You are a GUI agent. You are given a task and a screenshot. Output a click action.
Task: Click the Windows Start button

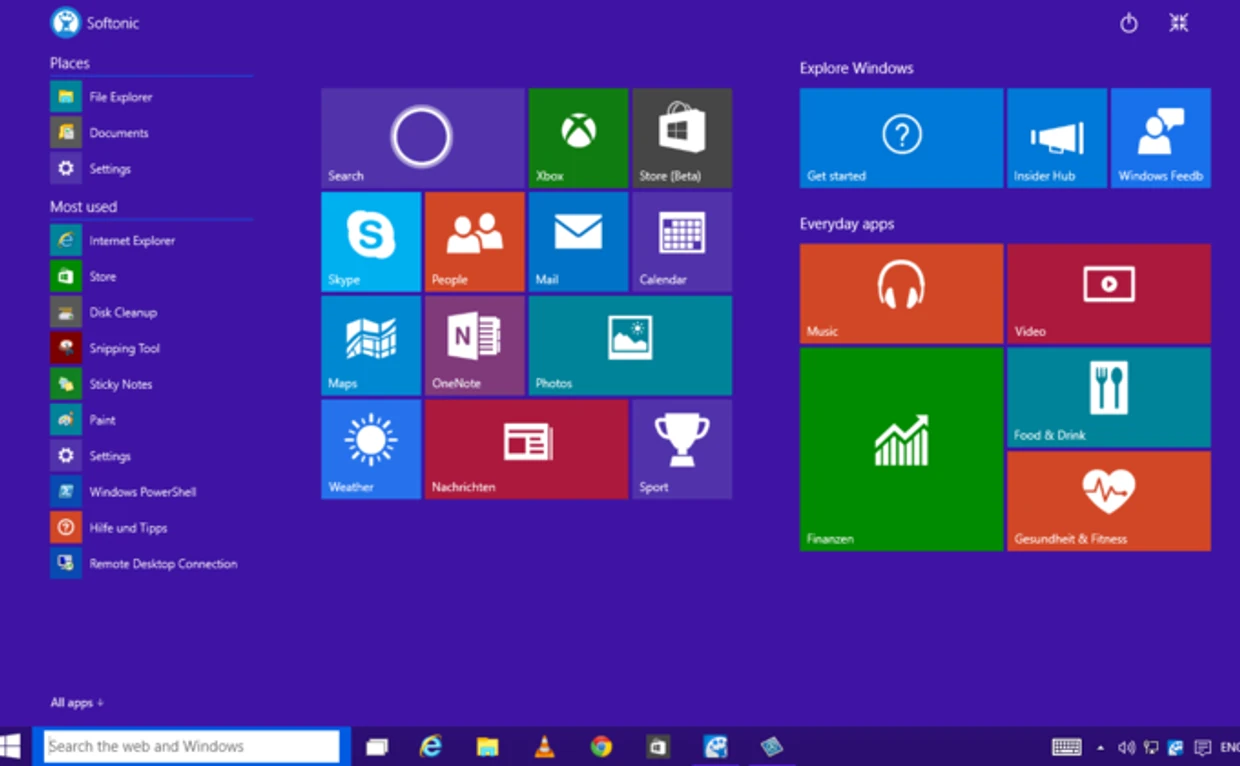(12, 746)
